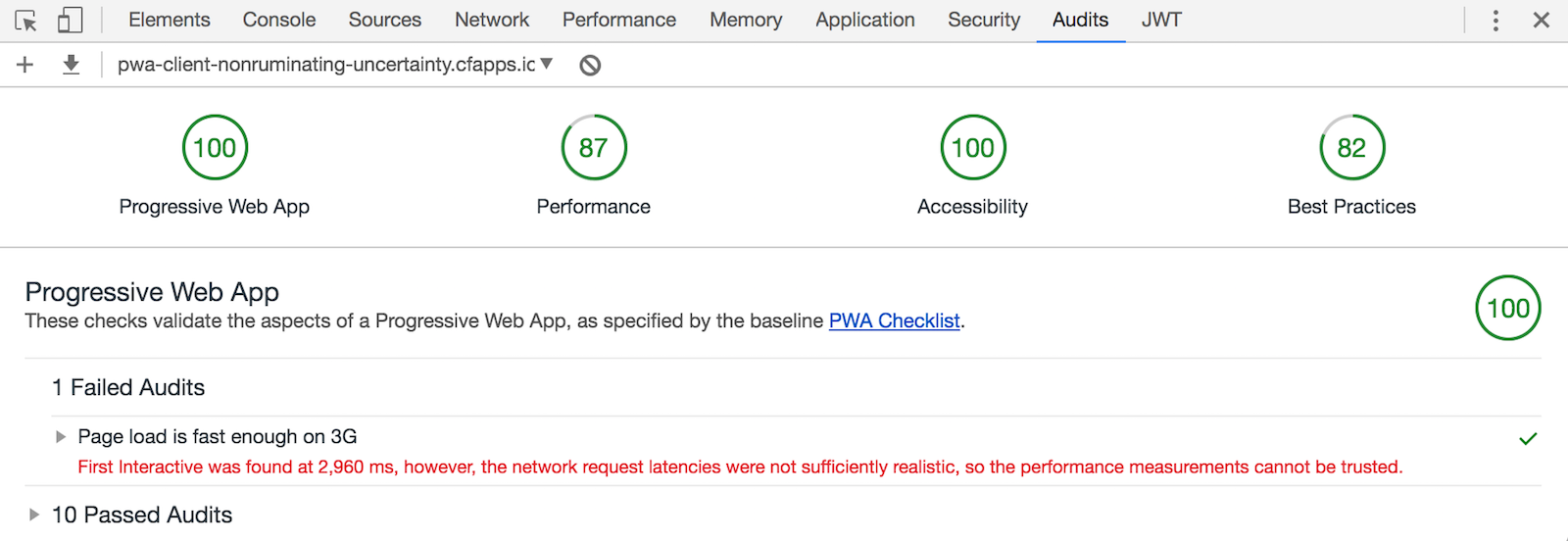Toggle the device toolbar icon
1568x541 pixels.
[x=70, y=21]
